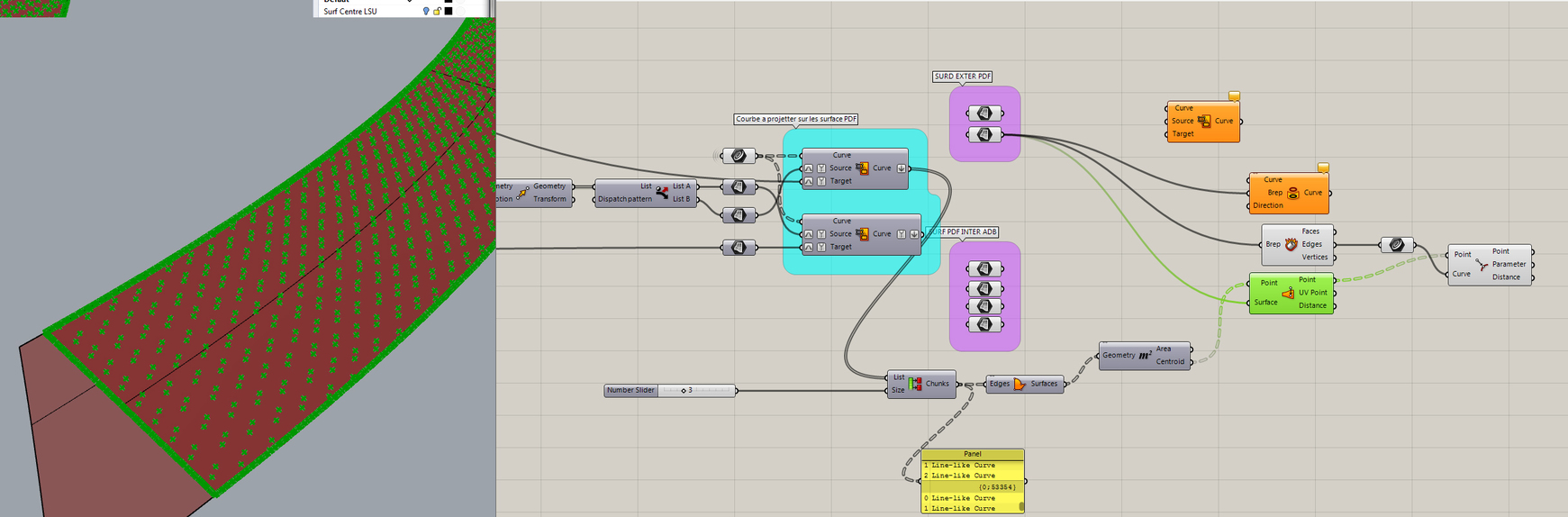Toggle simplify modifier on upper Target input
Image resolution: width=1568 pixels, height=517 pixels.
pyautogui.click(x=821, y=181)
